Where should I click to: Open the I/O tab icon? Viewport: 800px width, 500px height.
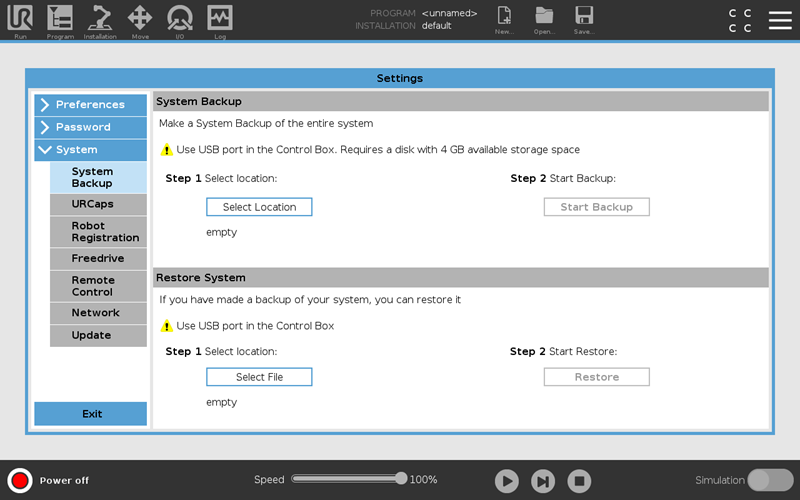point(180,19)
